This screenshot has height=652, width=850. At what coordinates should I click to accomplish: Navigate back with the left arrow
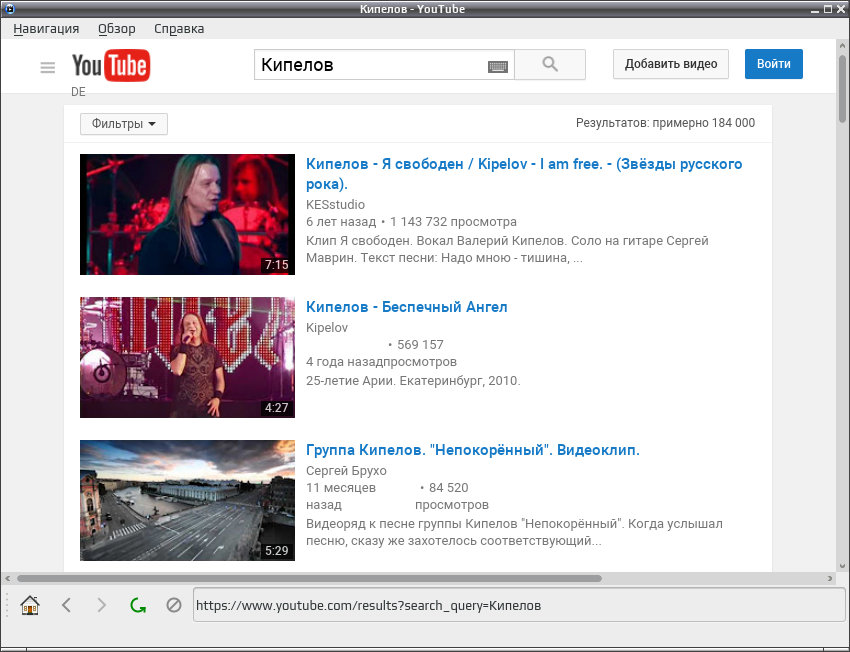[x=66, y=604]
